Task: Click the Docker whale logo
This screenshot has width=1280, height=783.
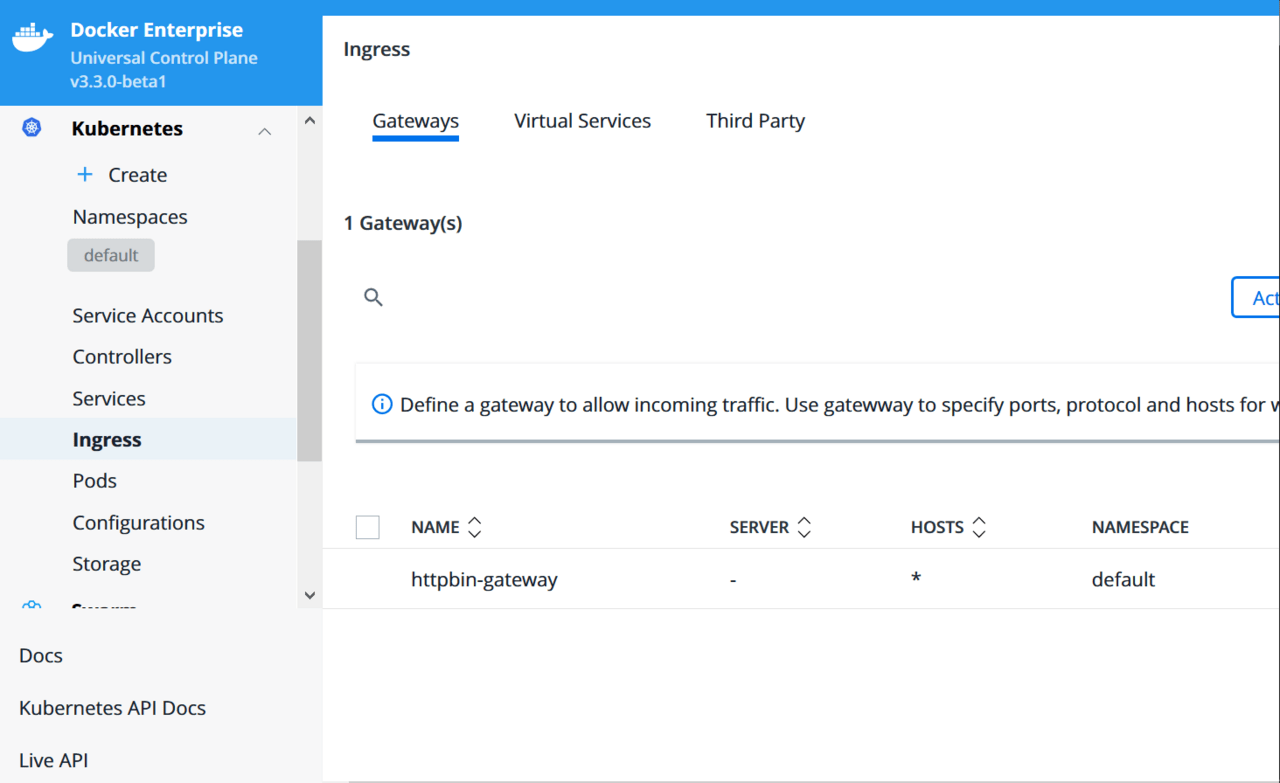Action: pyautogui.click(x=32, y=38)
